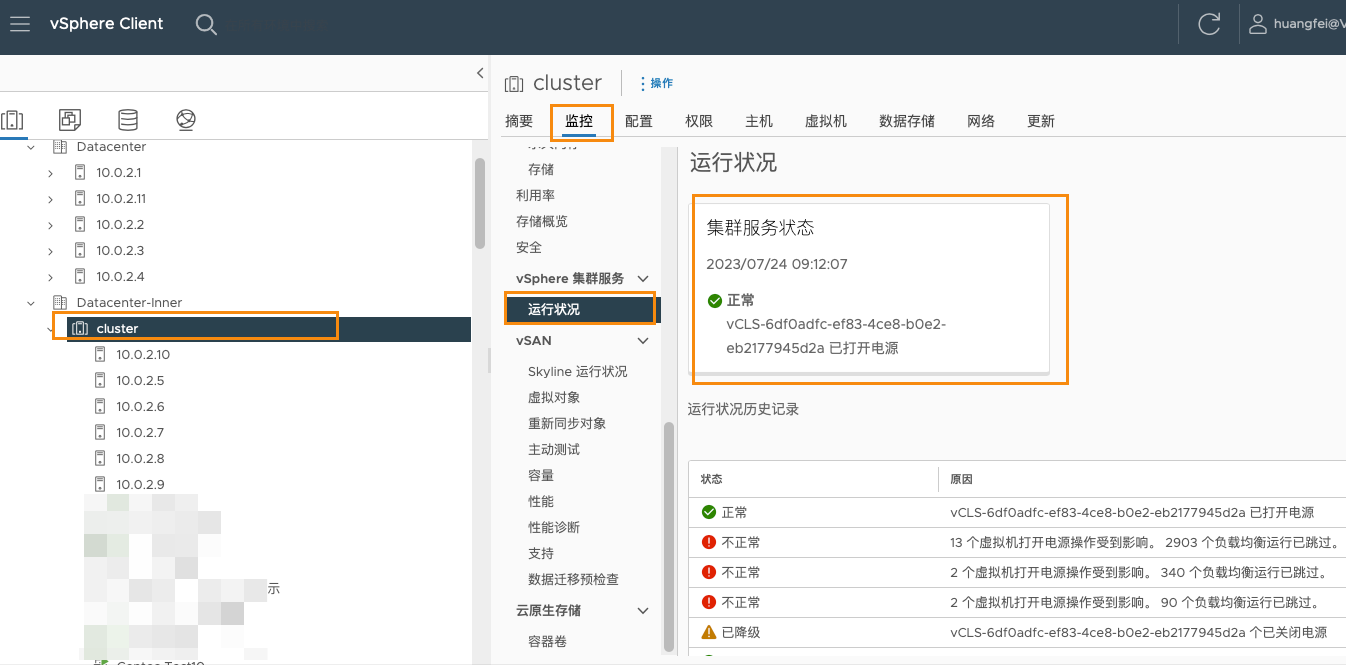Open the 更新 tab
Image resolution: width=1346 pixels, height=665 pixels.
tap(1041, 122)
